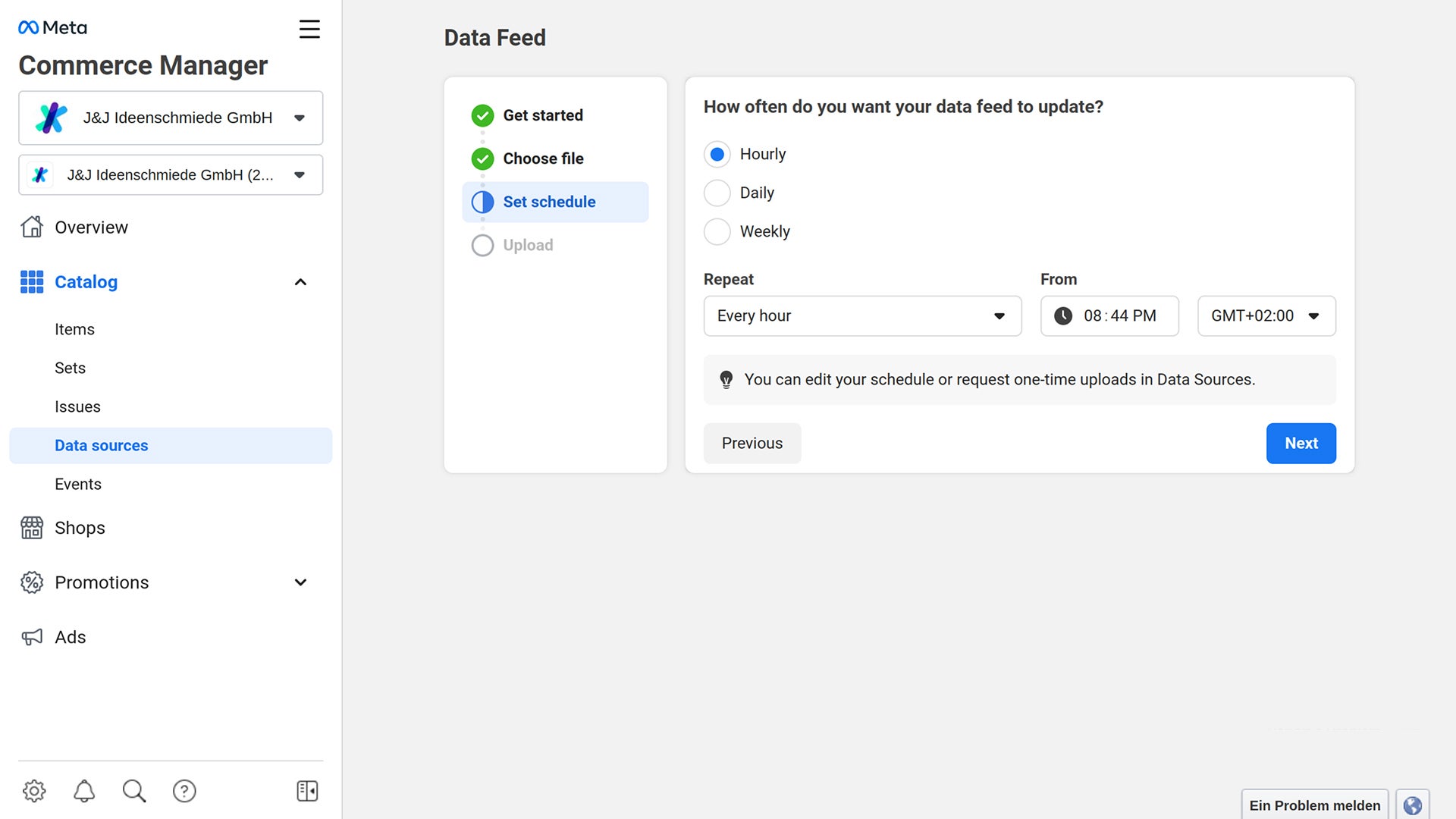Open the Issues section in sidebar

78,406
